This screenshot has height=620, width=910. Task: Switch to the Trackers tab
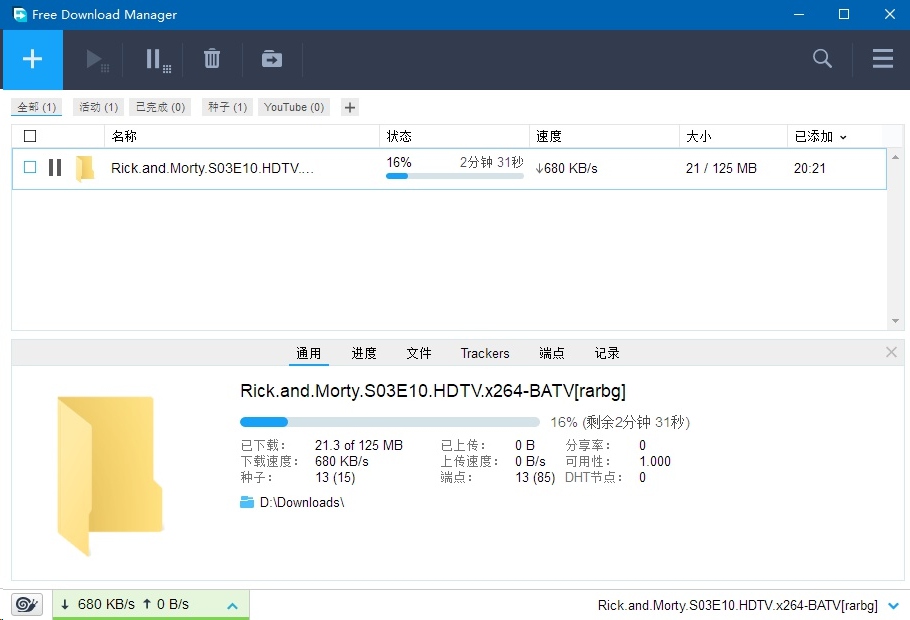tap(485, 353)
